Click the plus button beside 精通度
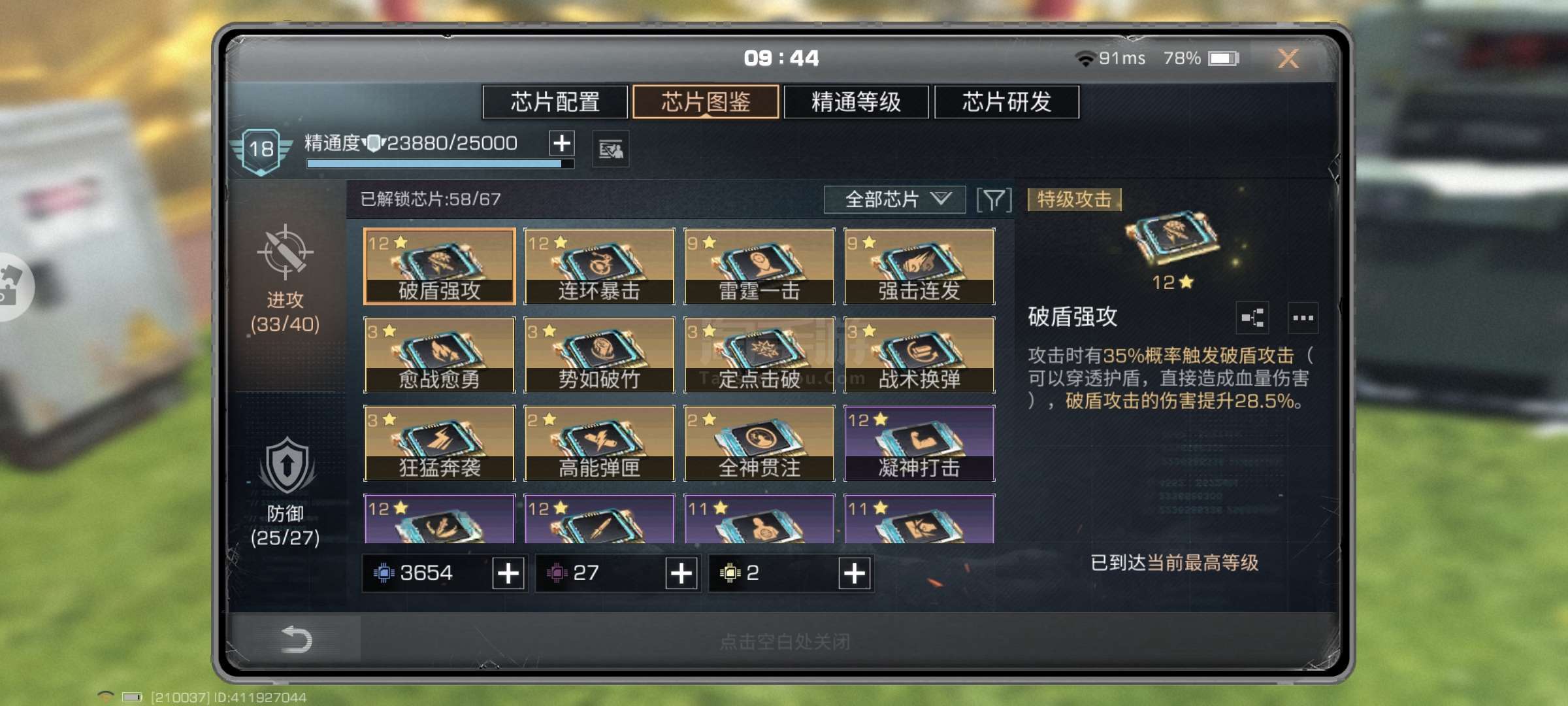Viewport: 1568px width, 706px height. pyautogui.click(x=562, y=143)
